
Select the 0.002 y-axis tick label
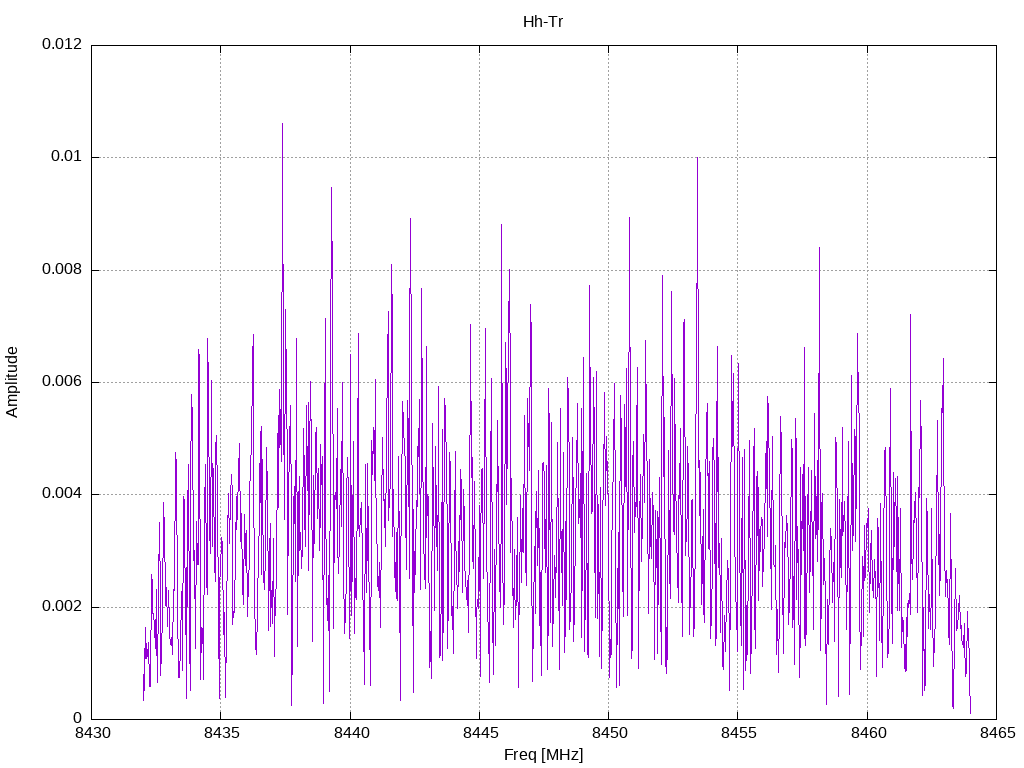(62, 606)
